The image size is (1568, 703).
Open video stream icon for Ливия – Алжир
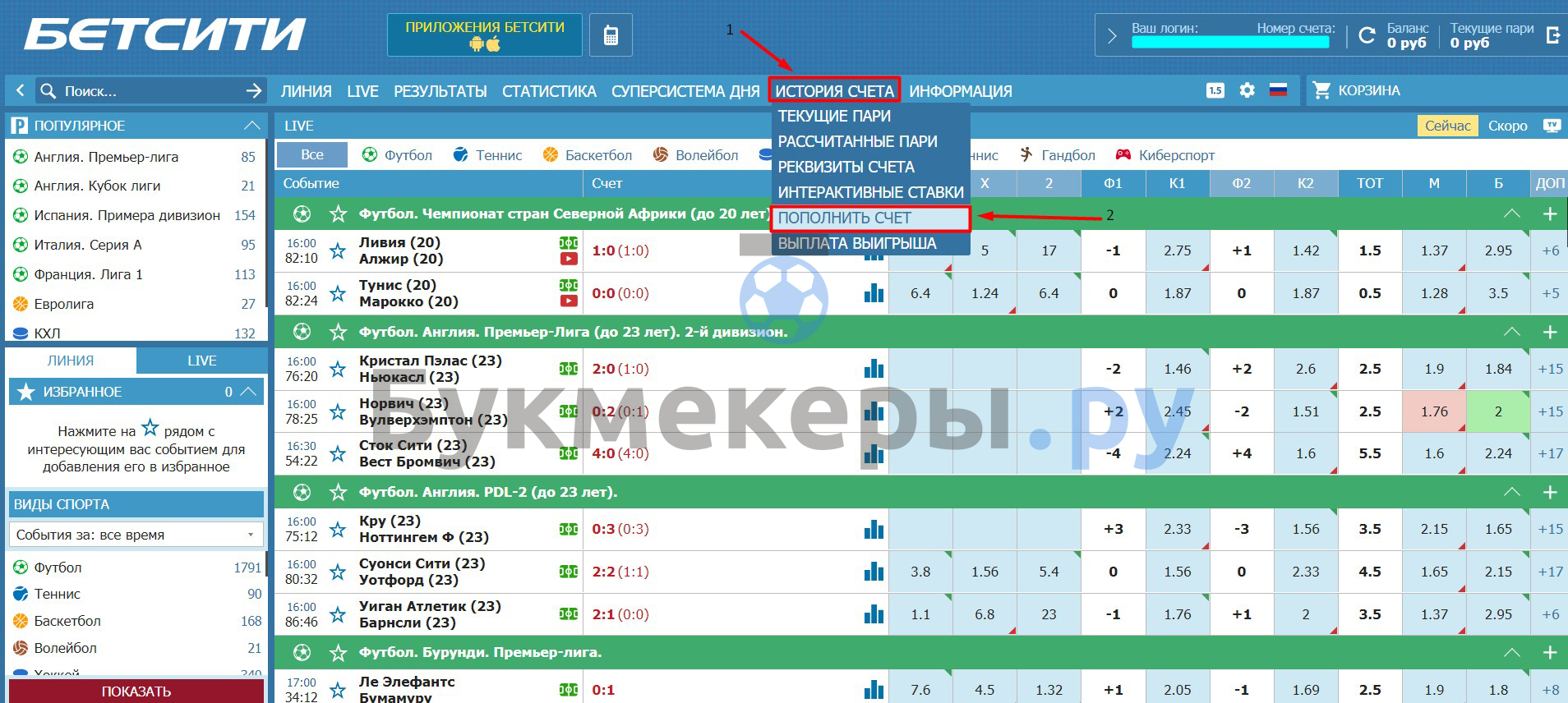[x=568, y=259]
